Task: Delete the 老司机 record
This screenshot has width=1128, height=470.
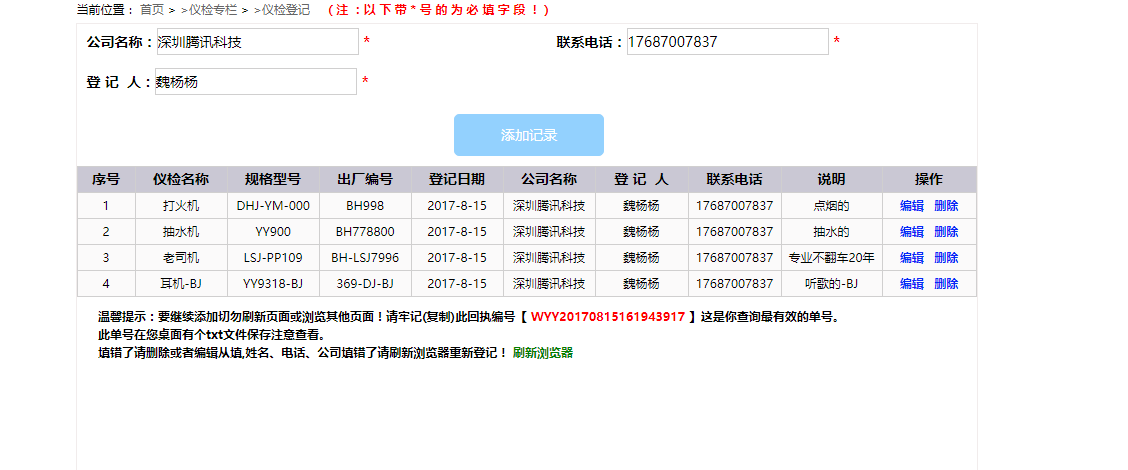Action: tap(946, 258)
